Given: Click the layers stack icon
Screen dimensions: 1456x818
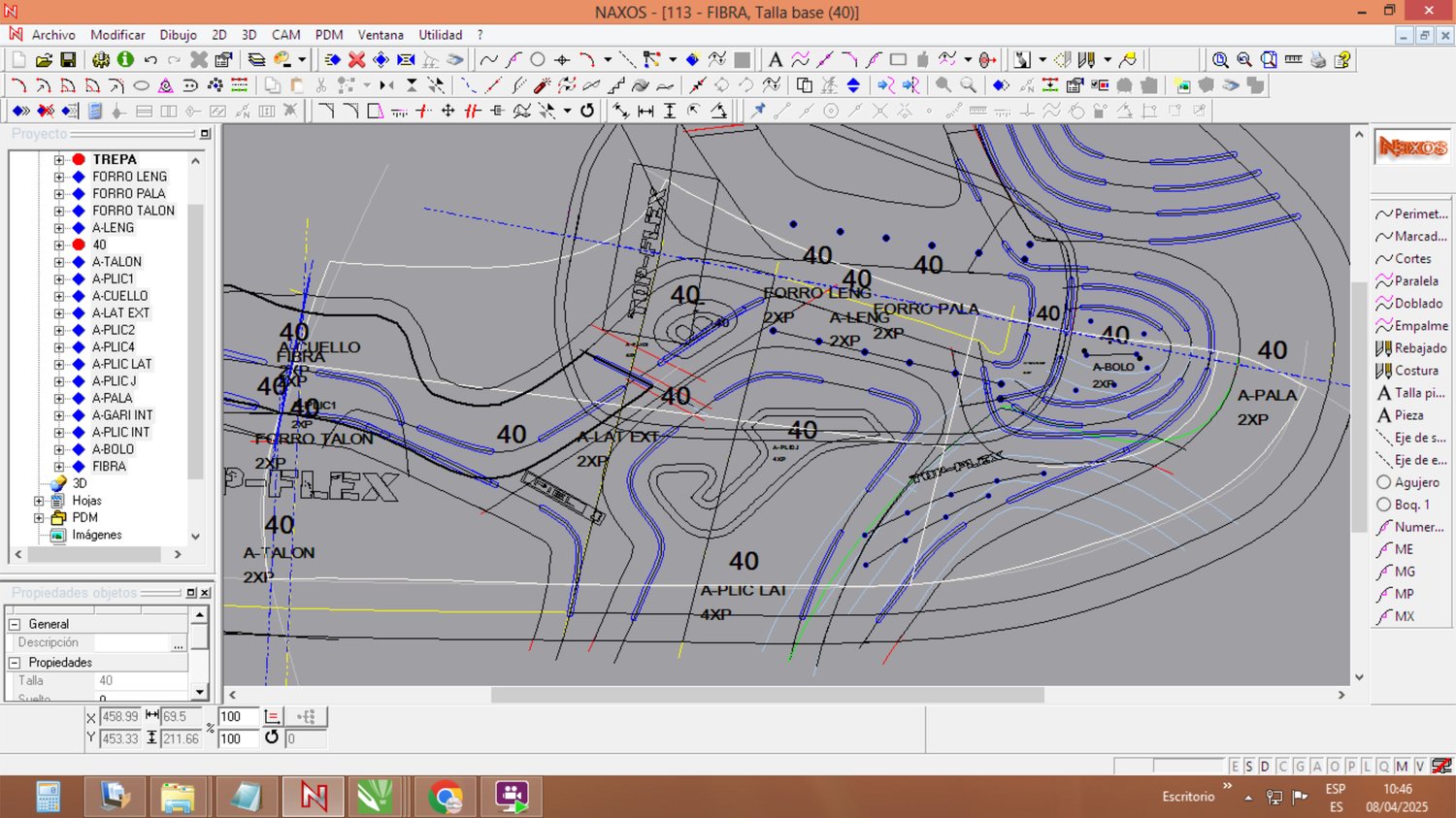Looking at the screenshot, I should click(x=256, y=60).
